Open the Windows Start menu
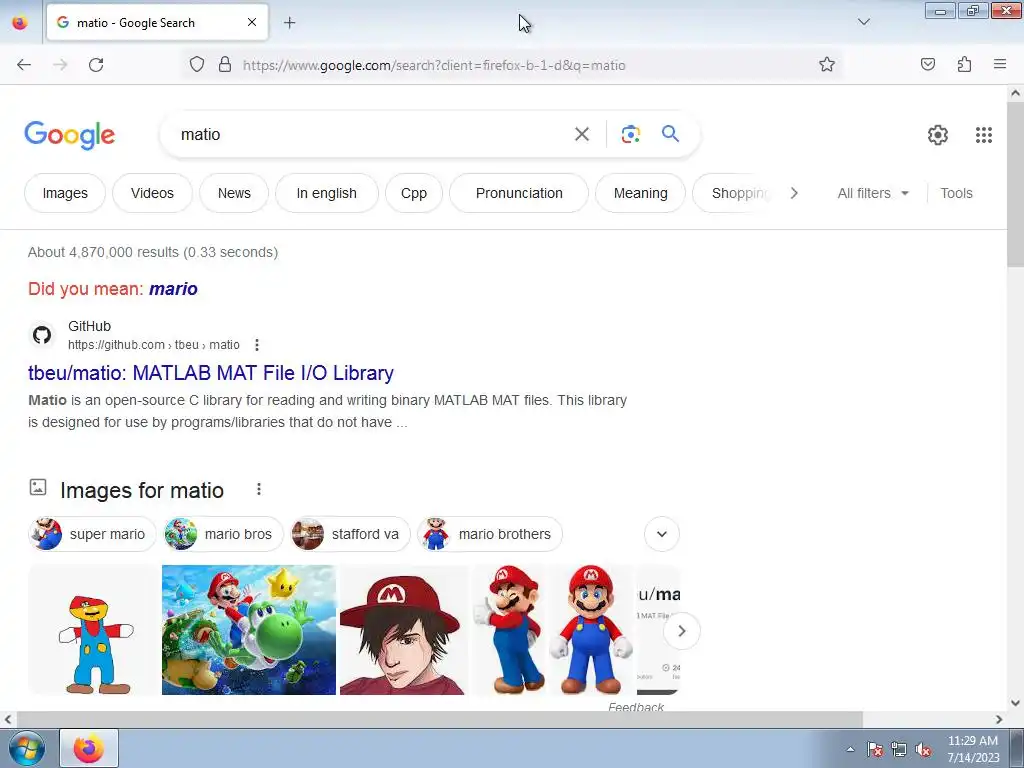 tap(26, 748)
